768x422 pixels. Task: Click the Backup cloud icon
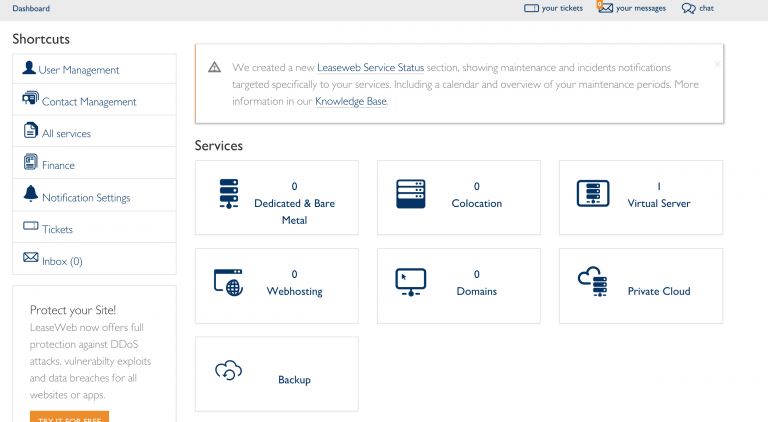229,371
